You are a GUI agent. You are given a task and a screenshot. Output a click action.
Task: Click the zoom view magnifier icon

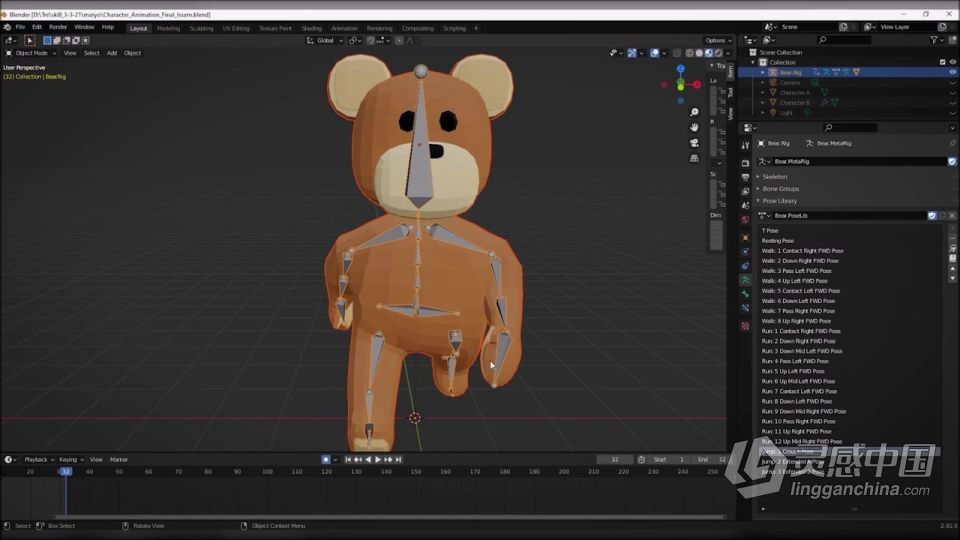point(694,112)
